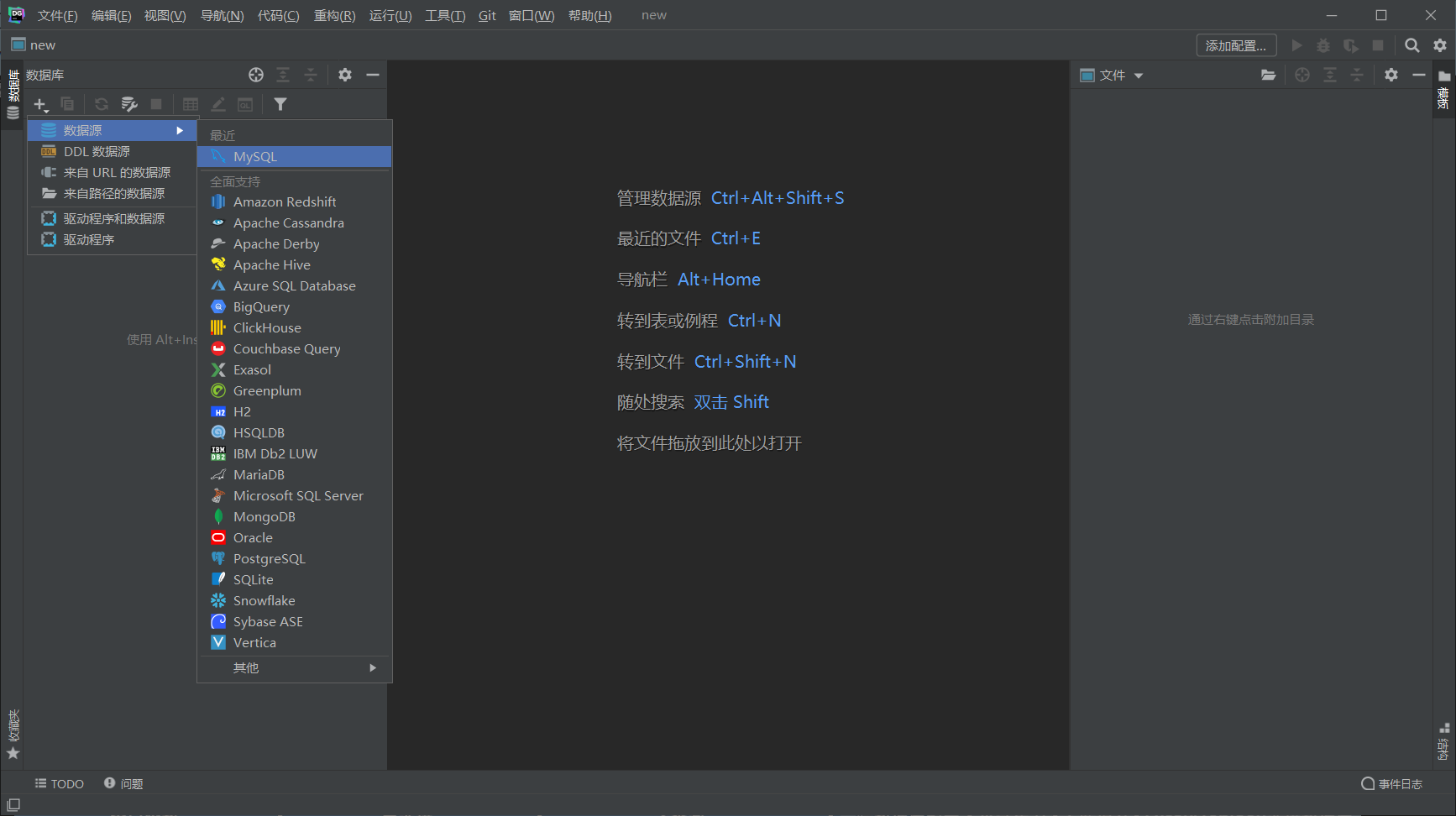The image size is (1456, 816).
Task: Click the schema tools icon in database toolbar
Action: 129,104
